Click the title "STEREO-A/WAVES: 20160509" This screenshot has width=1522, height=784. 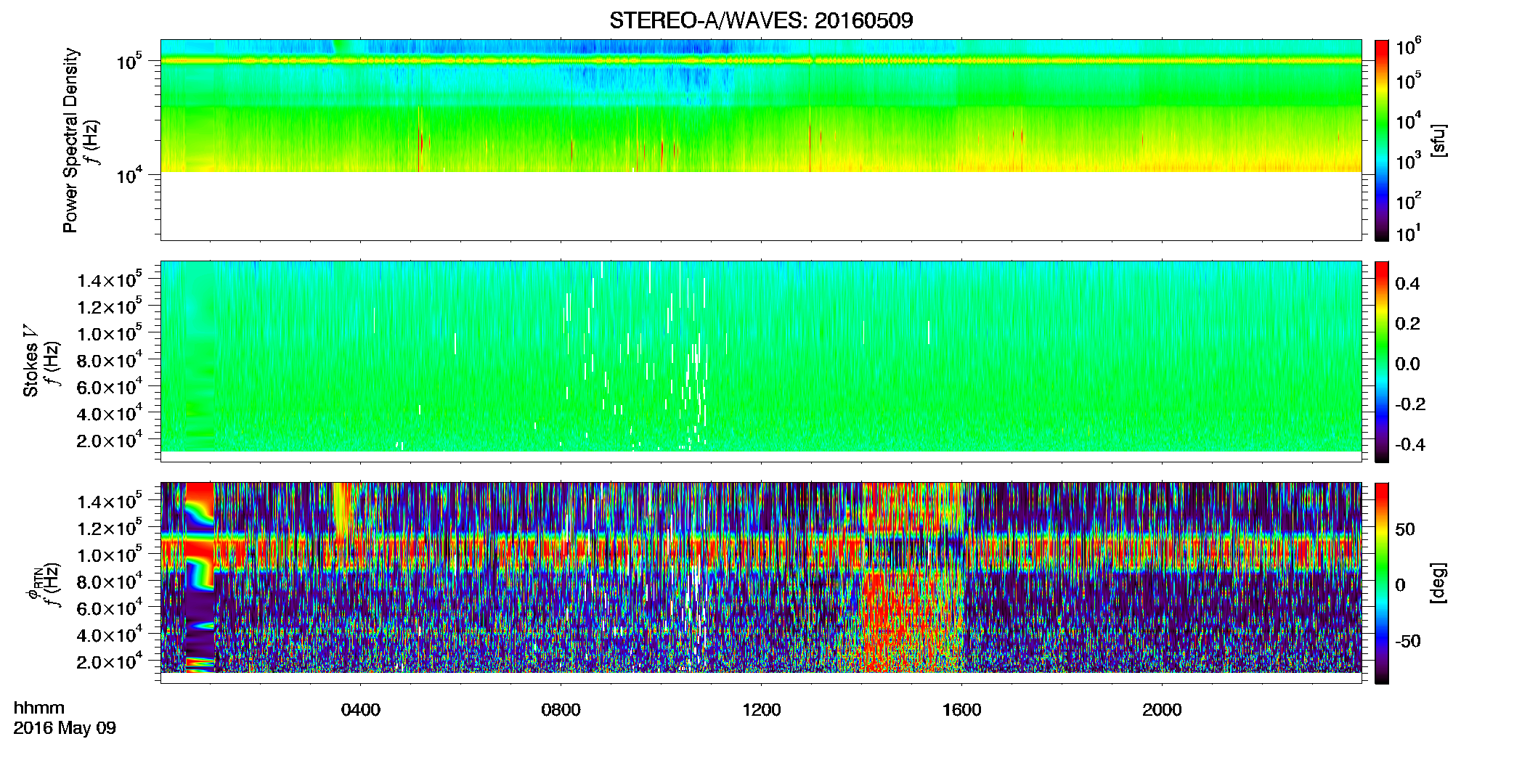(x=761, y=20)
